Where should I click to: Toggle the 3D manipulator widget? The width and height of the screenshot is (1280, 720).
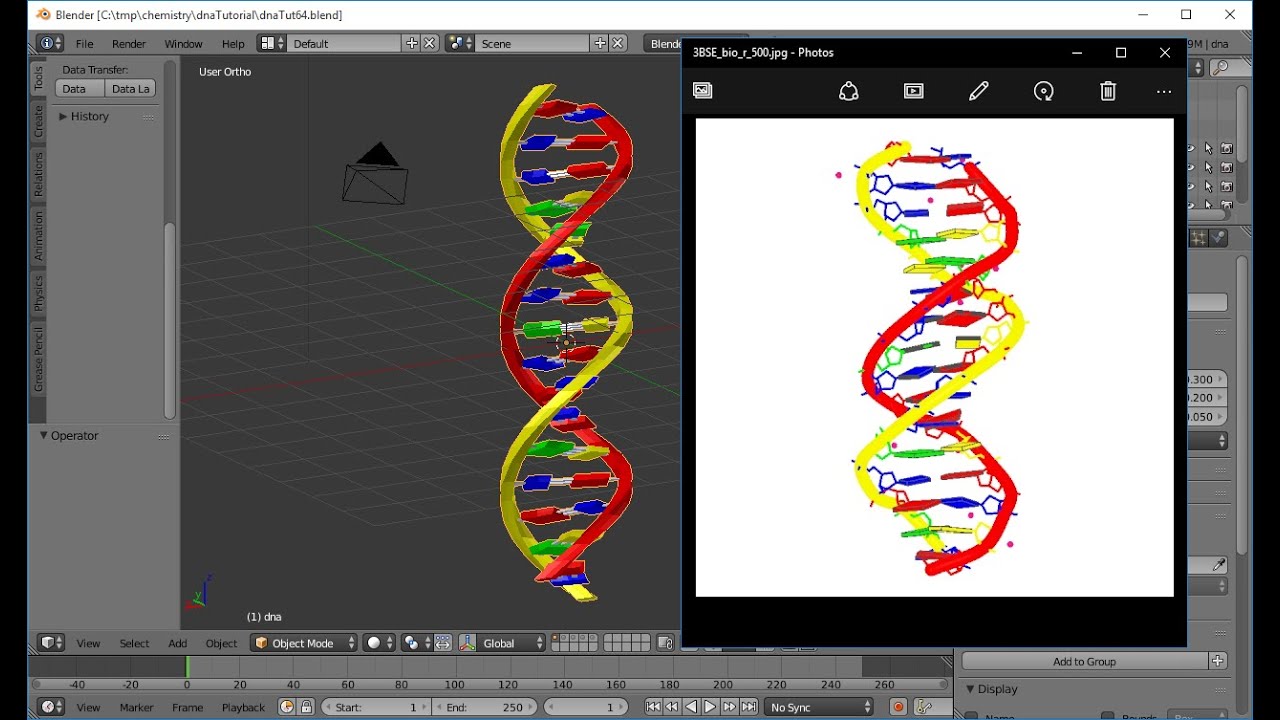click(467, 643)
